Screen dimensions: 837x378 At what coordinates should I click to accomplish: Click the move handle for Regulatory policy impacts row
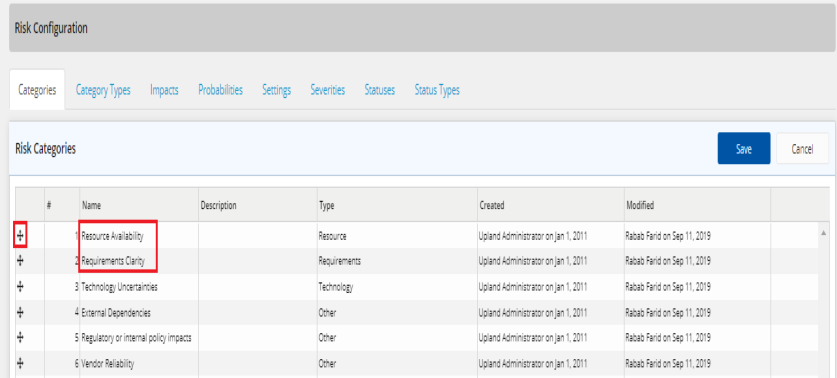[20, 338]
